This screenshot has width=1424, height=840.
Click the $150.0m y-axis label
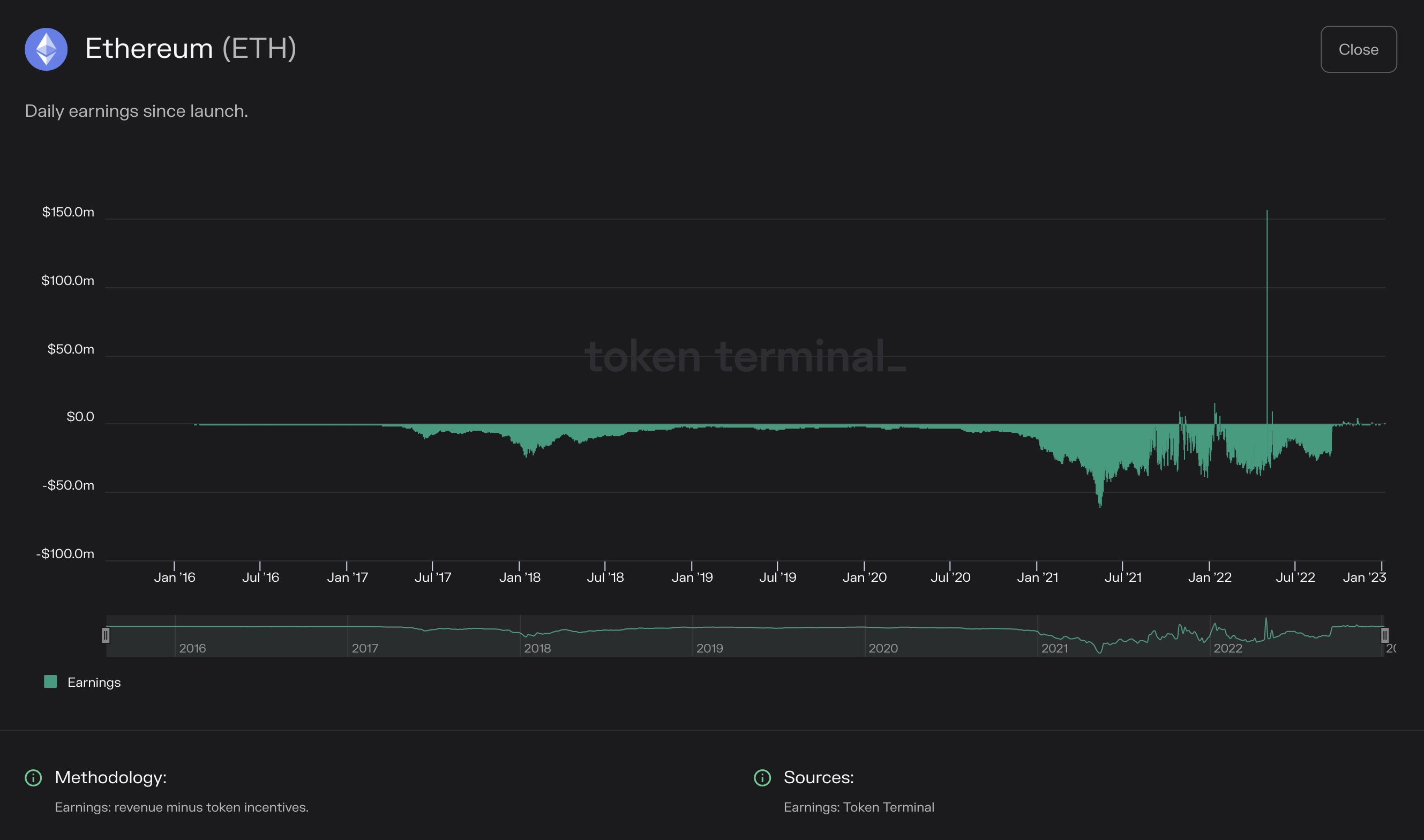click(68, 212)
